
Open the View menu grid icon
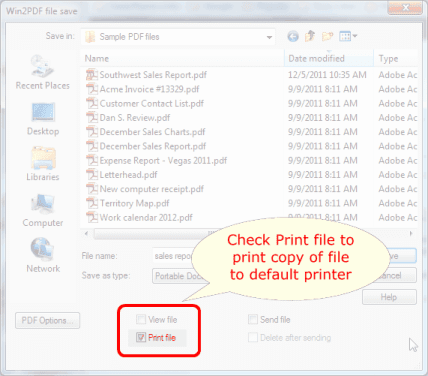[x=348, y=36]
